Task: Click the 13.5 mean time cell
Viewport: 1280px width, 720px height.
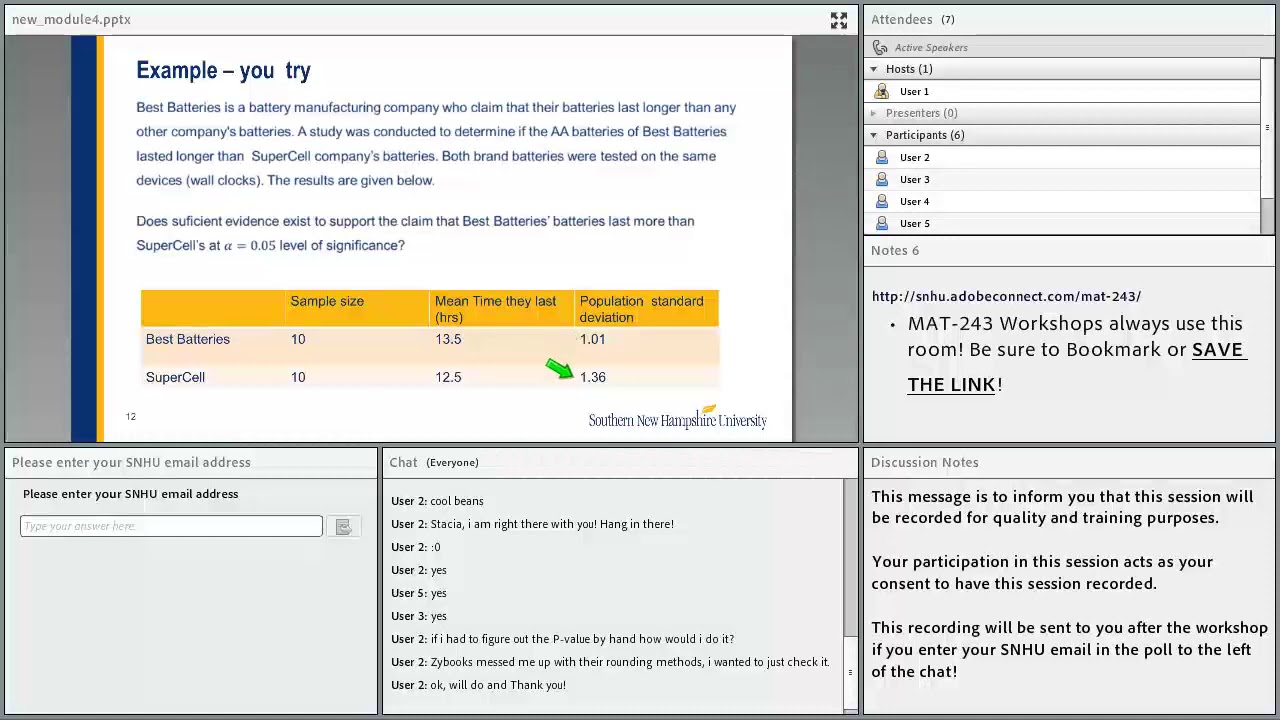Action: (x=448, y=339)
